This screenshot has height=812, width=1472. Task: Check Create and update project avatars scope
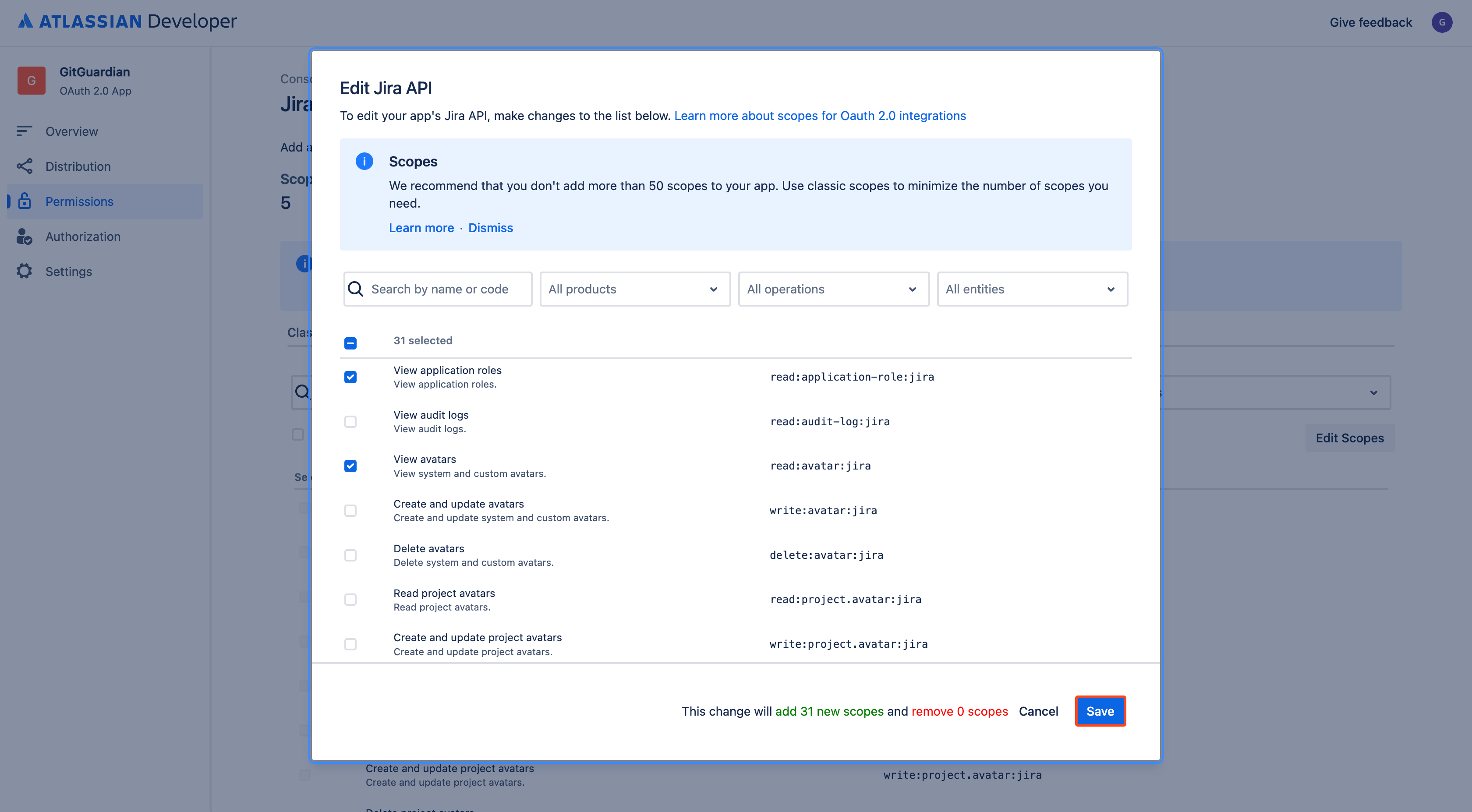(x=350, y=644)
